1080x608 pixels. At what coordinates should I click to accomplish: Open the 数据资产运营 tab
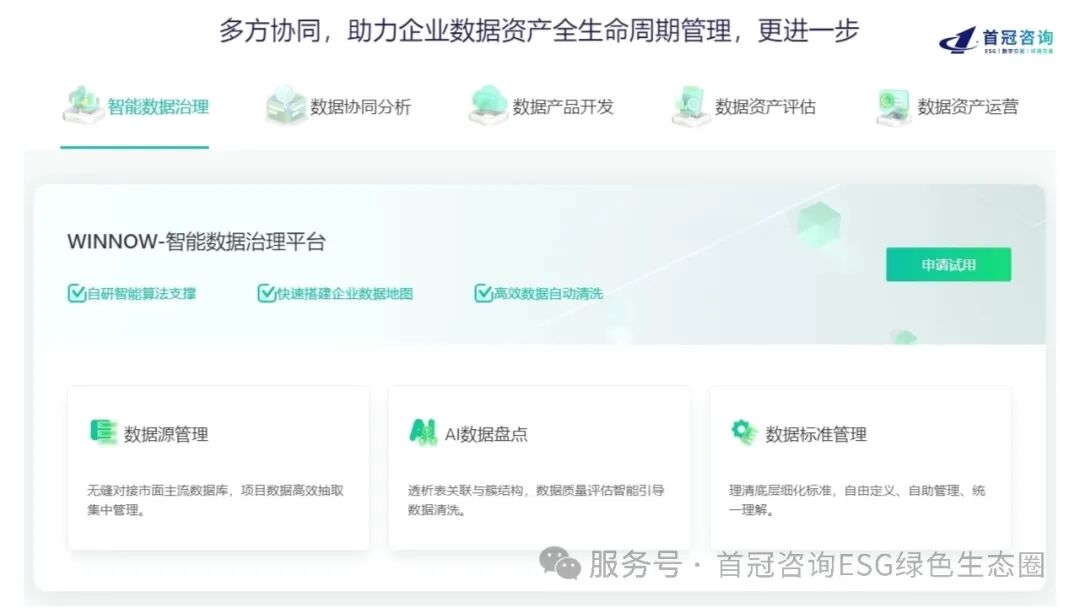(x=946, y=107)
